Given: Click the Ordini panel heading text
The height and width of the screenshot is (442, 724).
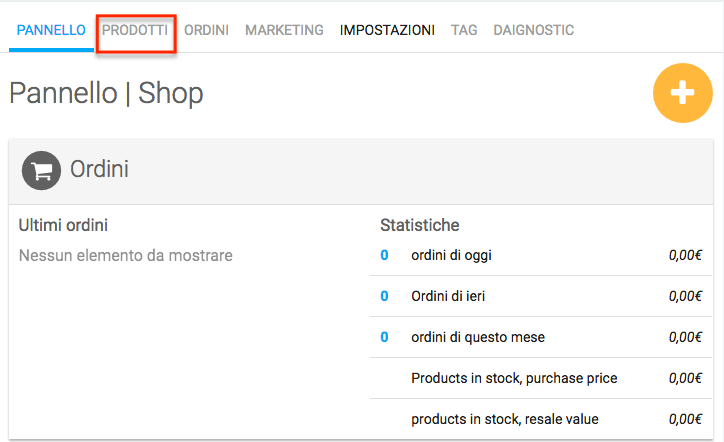Looking at the screenshot, I should (x=99, y=170).
